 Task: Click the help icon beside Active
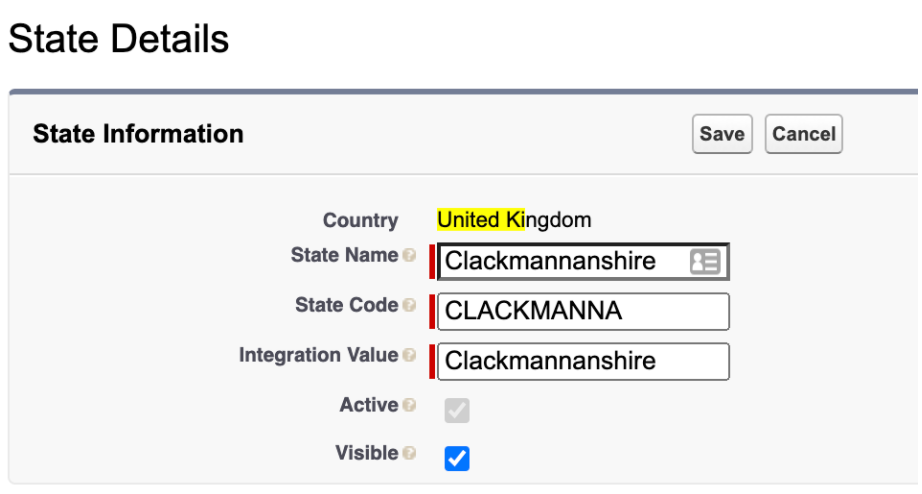click(x=410, y=405)
